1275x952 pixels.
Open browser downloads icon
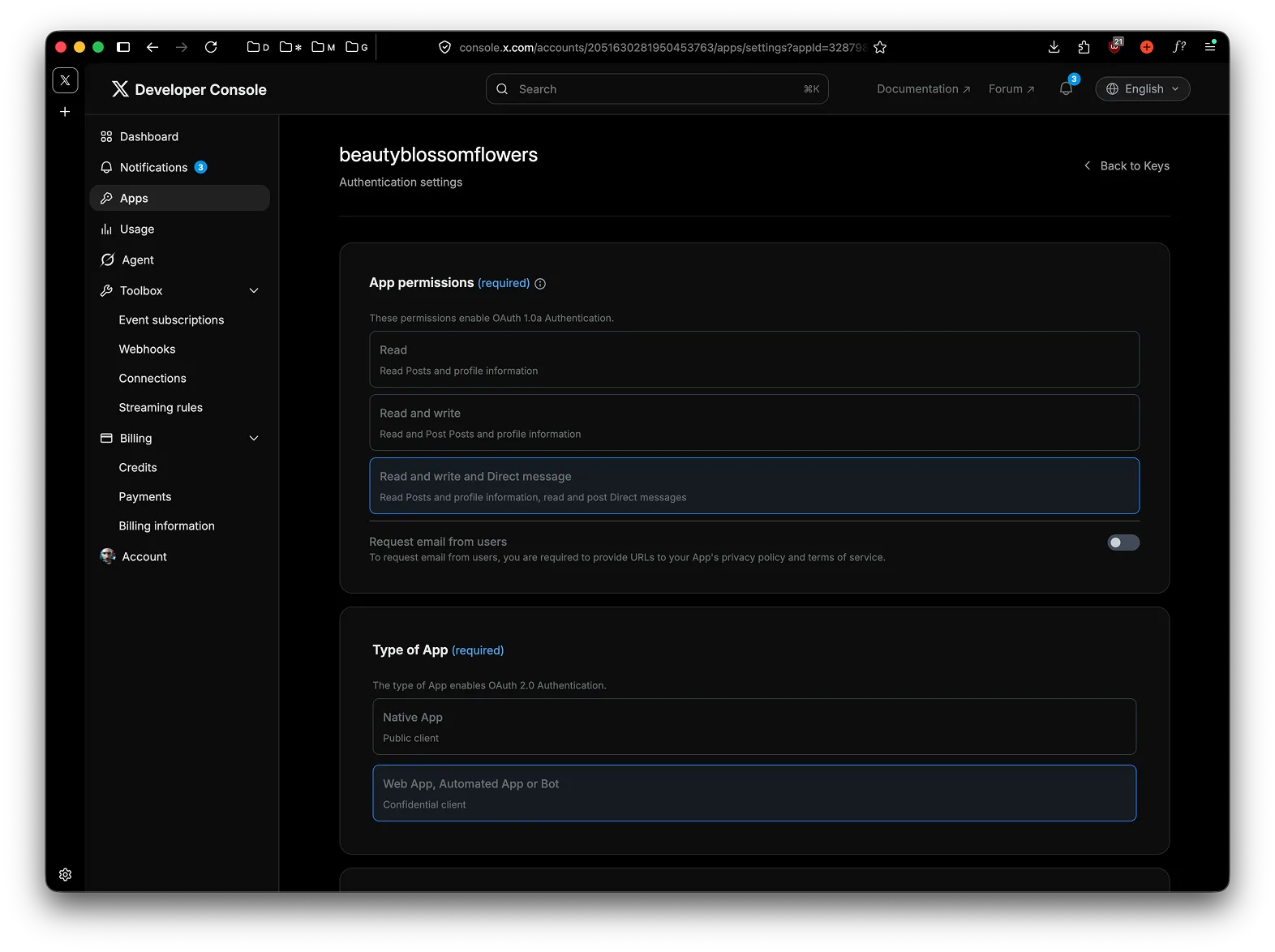tap(1054, 47)
